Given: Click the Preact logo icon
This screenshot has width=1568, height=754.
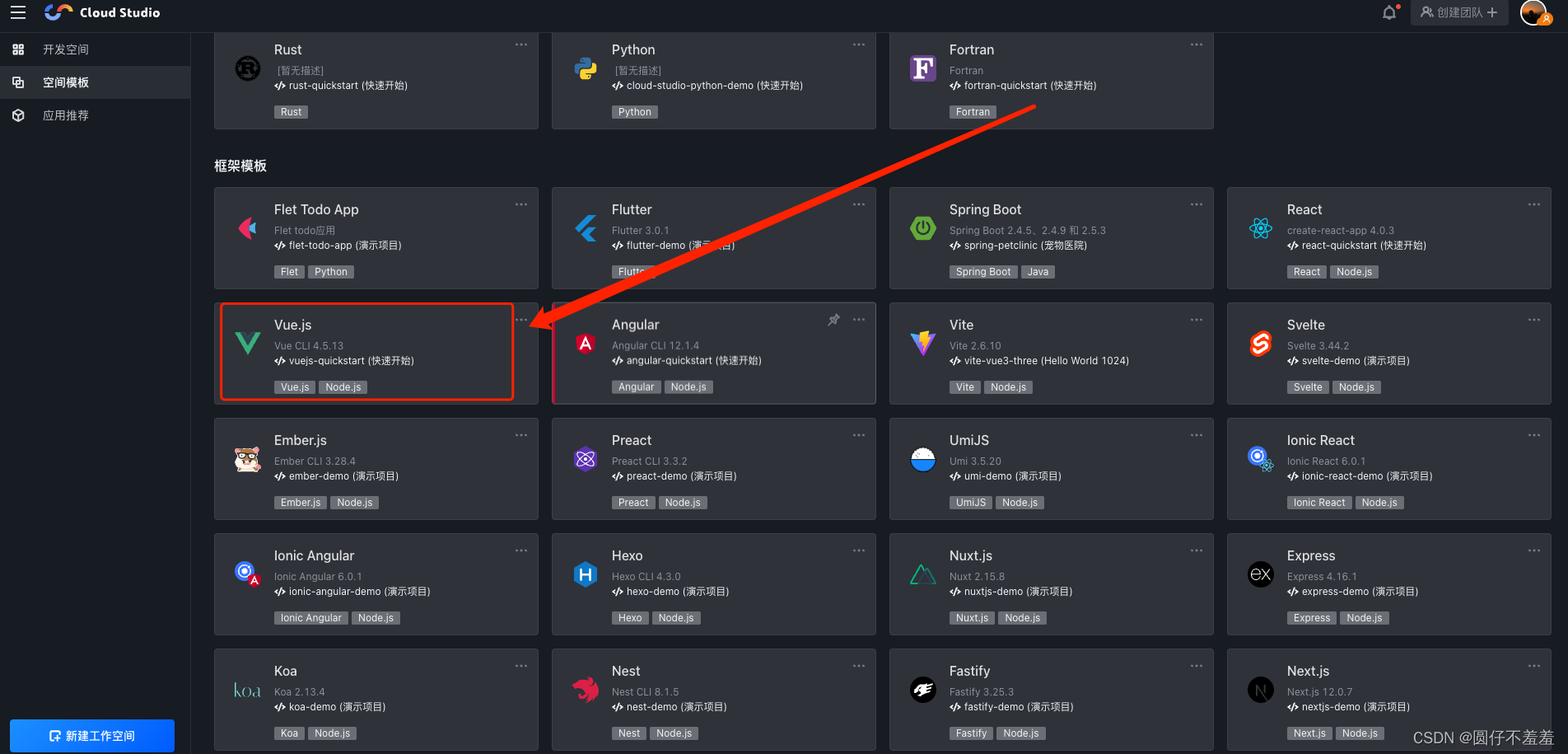Looking at the screenshot, I should (x=586, y=459).
